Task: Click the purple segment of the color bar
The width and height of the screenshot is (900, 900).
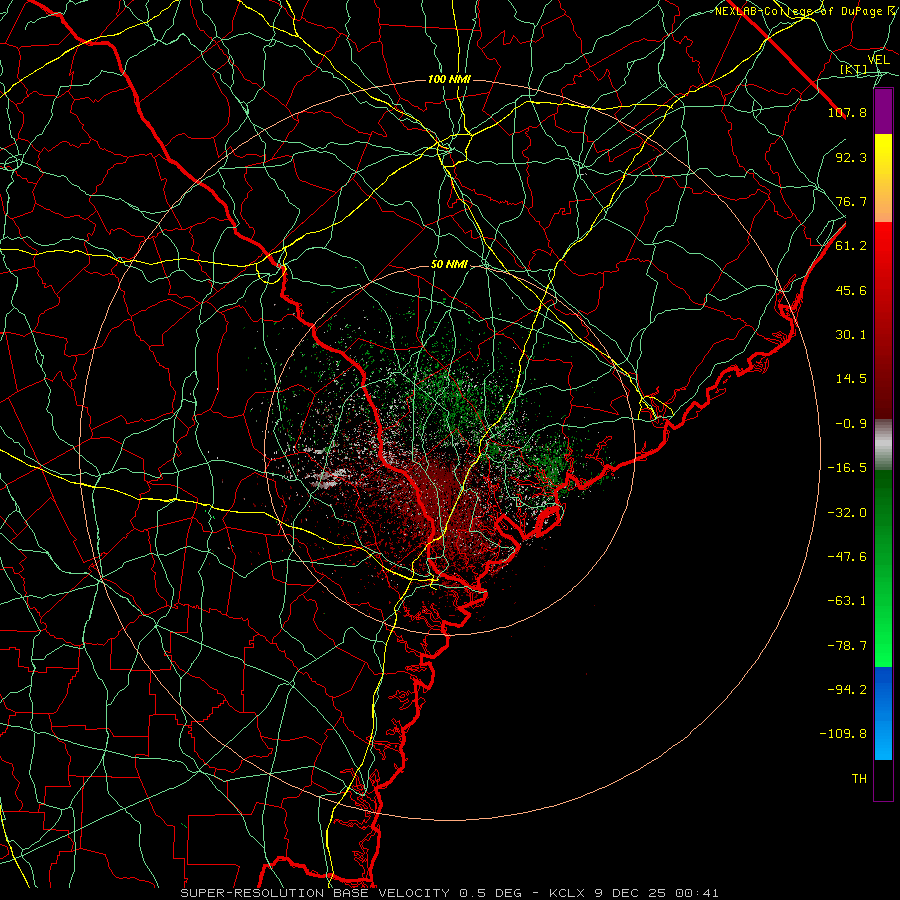Action: (883, 111)
